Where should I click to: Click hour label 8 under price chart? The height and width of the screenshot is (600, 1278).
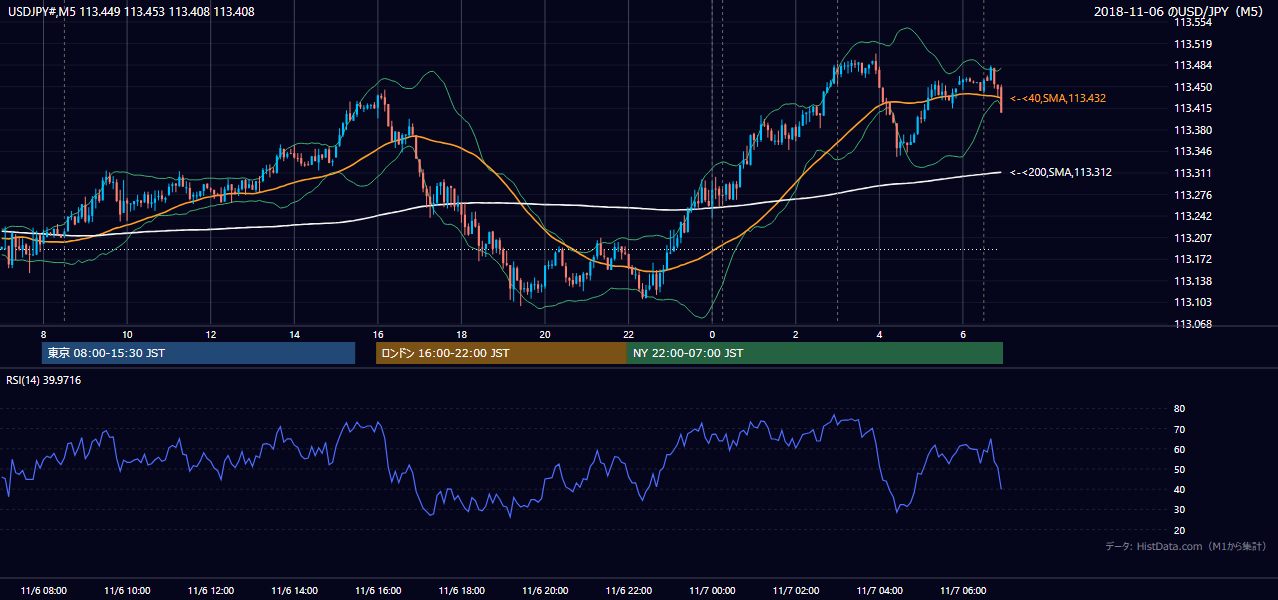(x=43, y=333)
